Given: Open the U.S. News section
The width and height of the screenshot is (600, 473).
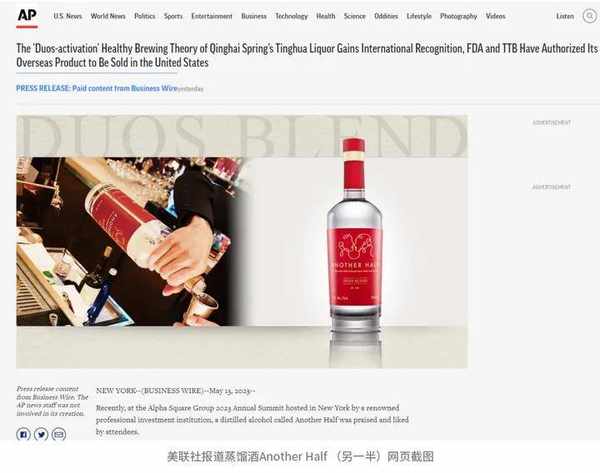Looking at the screenshot, I should (x=68, y=16).
